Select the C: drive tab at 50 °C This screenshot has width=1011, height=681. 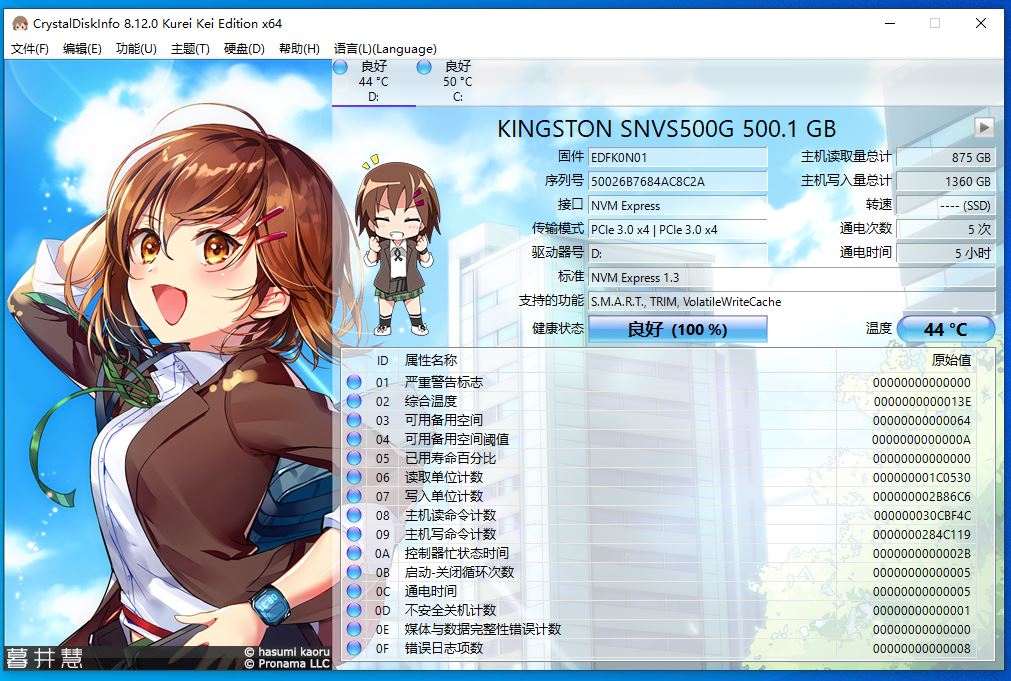tap(457, 81)
